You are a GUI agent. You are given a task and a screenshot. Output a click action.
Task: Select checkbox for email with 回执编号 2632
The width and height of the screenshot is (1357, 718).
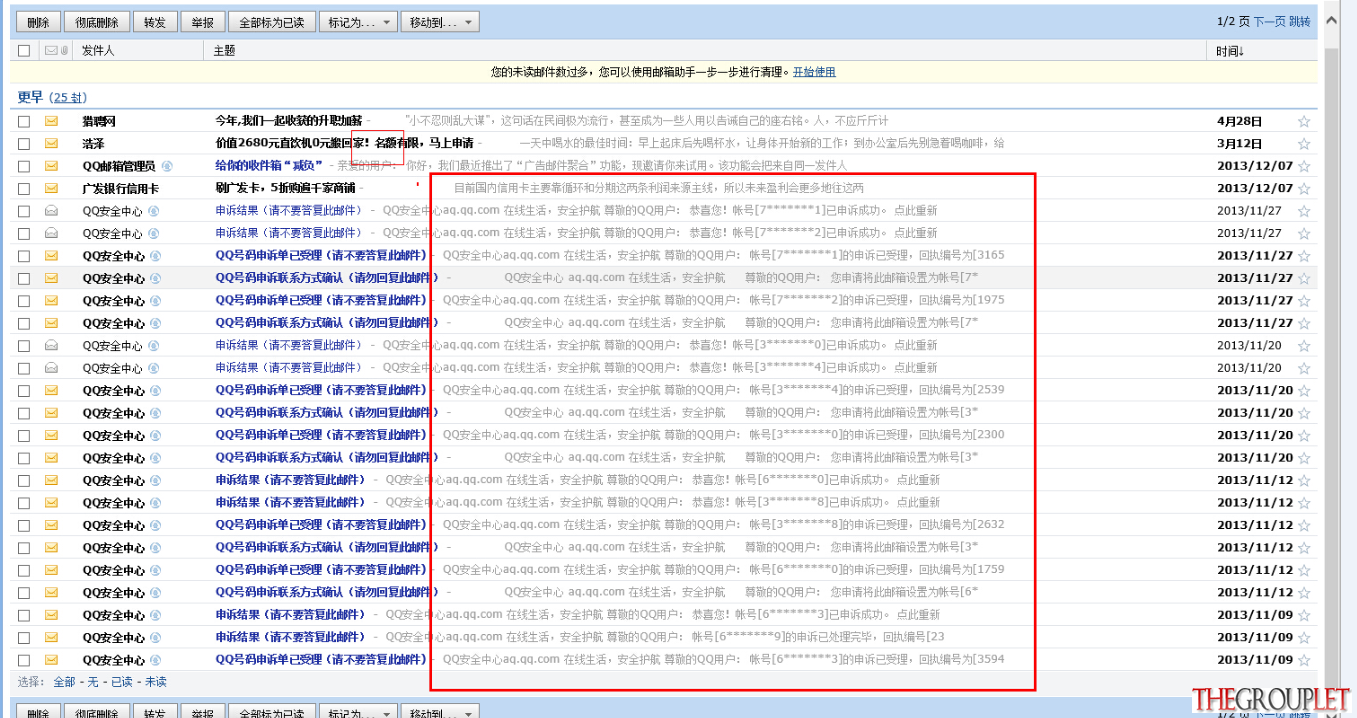24,525
